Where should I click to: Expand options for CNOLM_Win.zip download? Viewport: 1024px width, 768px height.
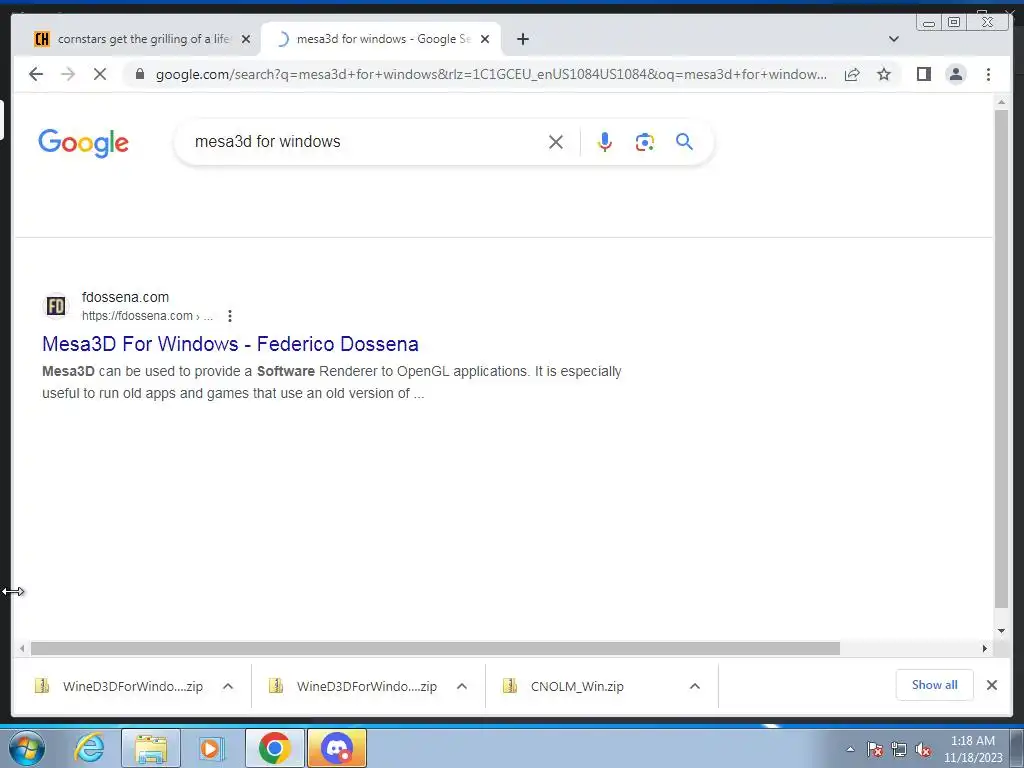(x=695, y=686)
